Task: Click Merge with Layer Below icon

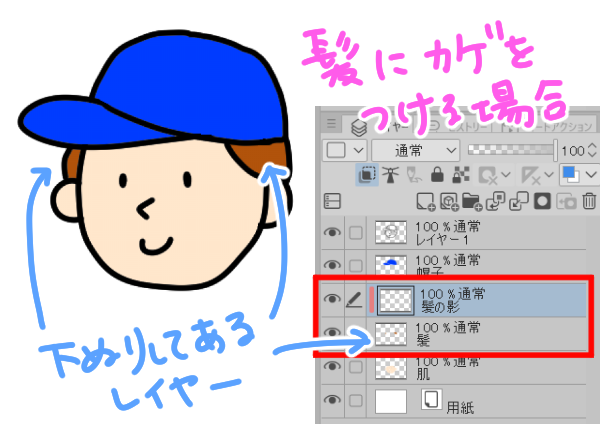Action: [x=518, y=201]
